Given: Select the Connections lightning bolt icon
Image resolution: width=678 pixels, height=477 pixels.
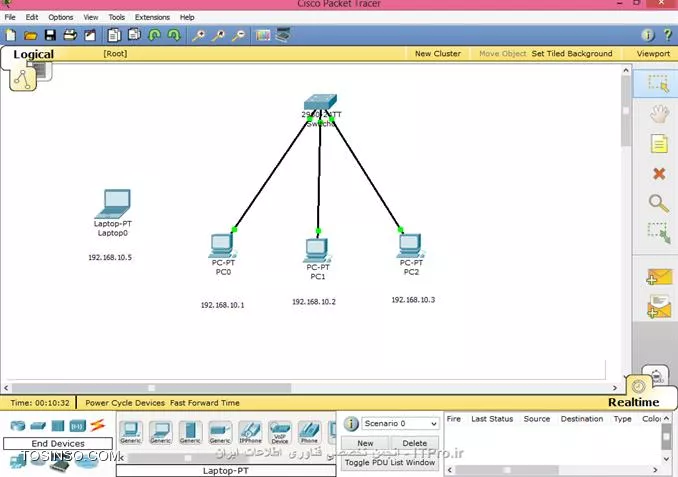Looking at the screenshot, I should tap(98, 425).
